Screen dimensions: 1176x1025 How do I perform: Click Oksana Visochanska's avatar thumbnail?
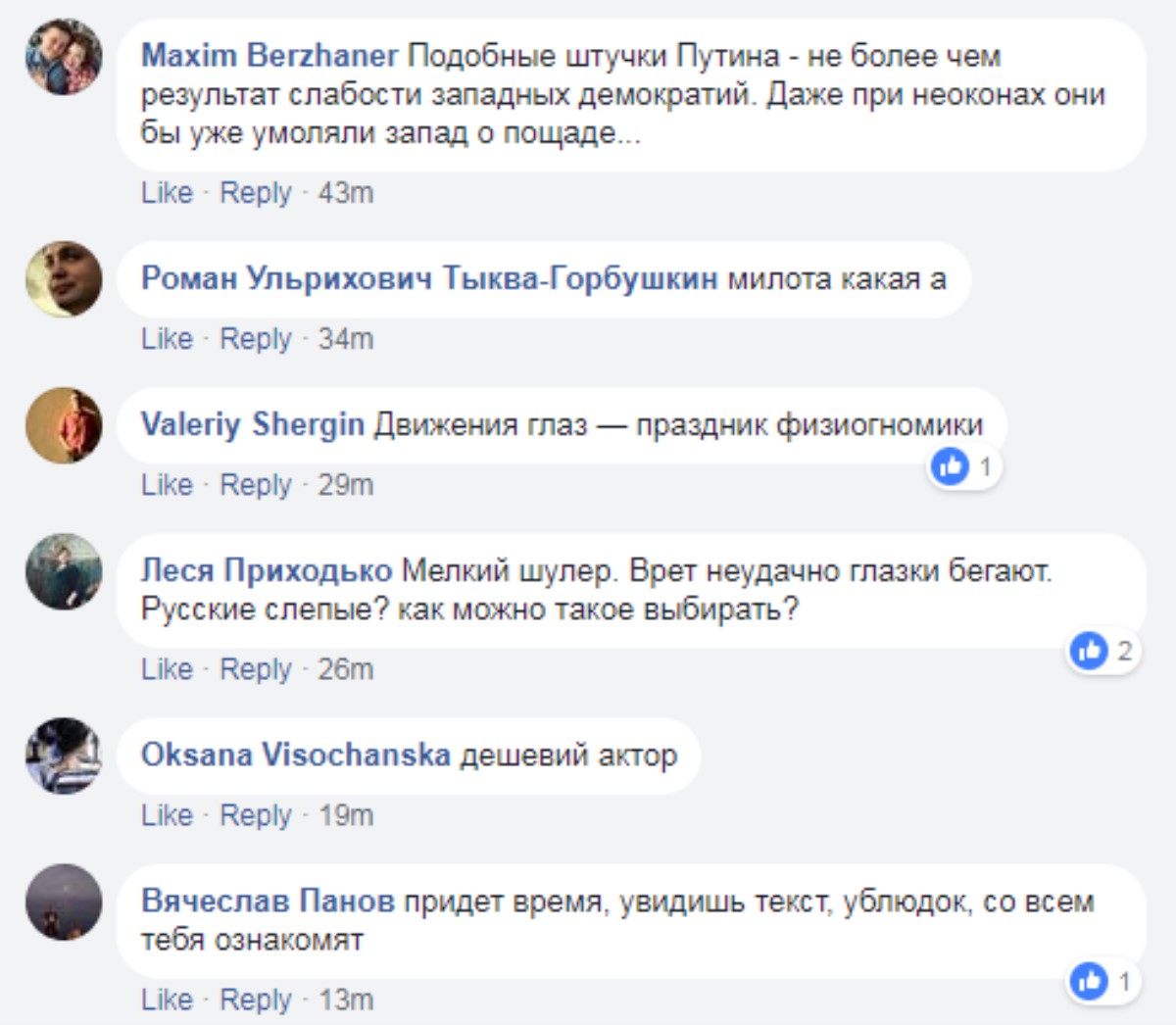64,756
